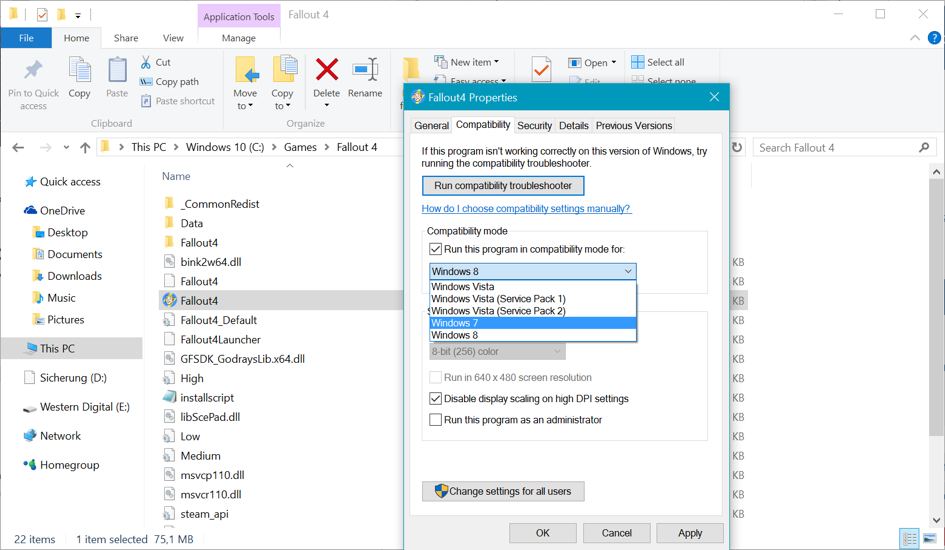Image resolution: width=945 pixels, height=550 pixels.
Task: Open recent locations dropdown arrow
Action: pyautogui.click(x=66, y=148)
